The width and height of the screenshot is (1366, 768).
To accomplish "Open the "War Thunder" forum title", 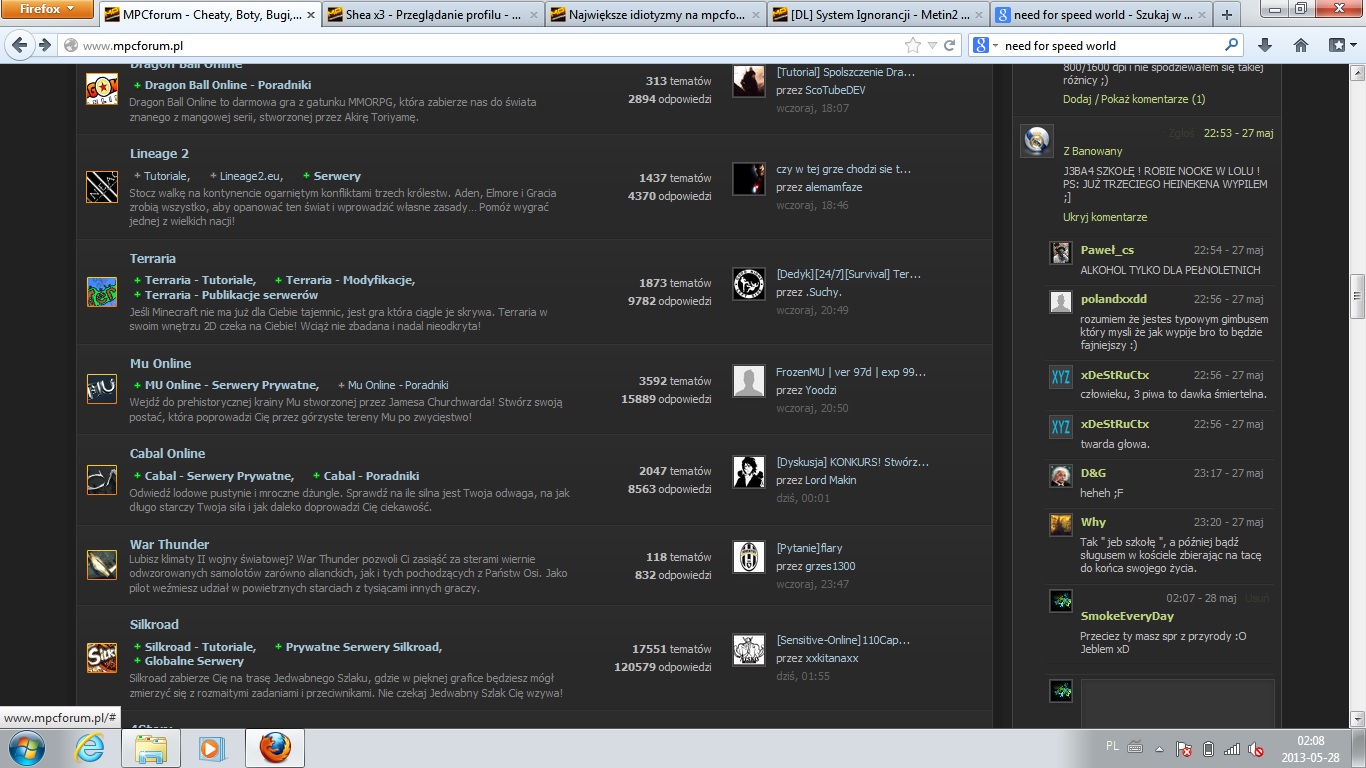I will pos(169,545).
